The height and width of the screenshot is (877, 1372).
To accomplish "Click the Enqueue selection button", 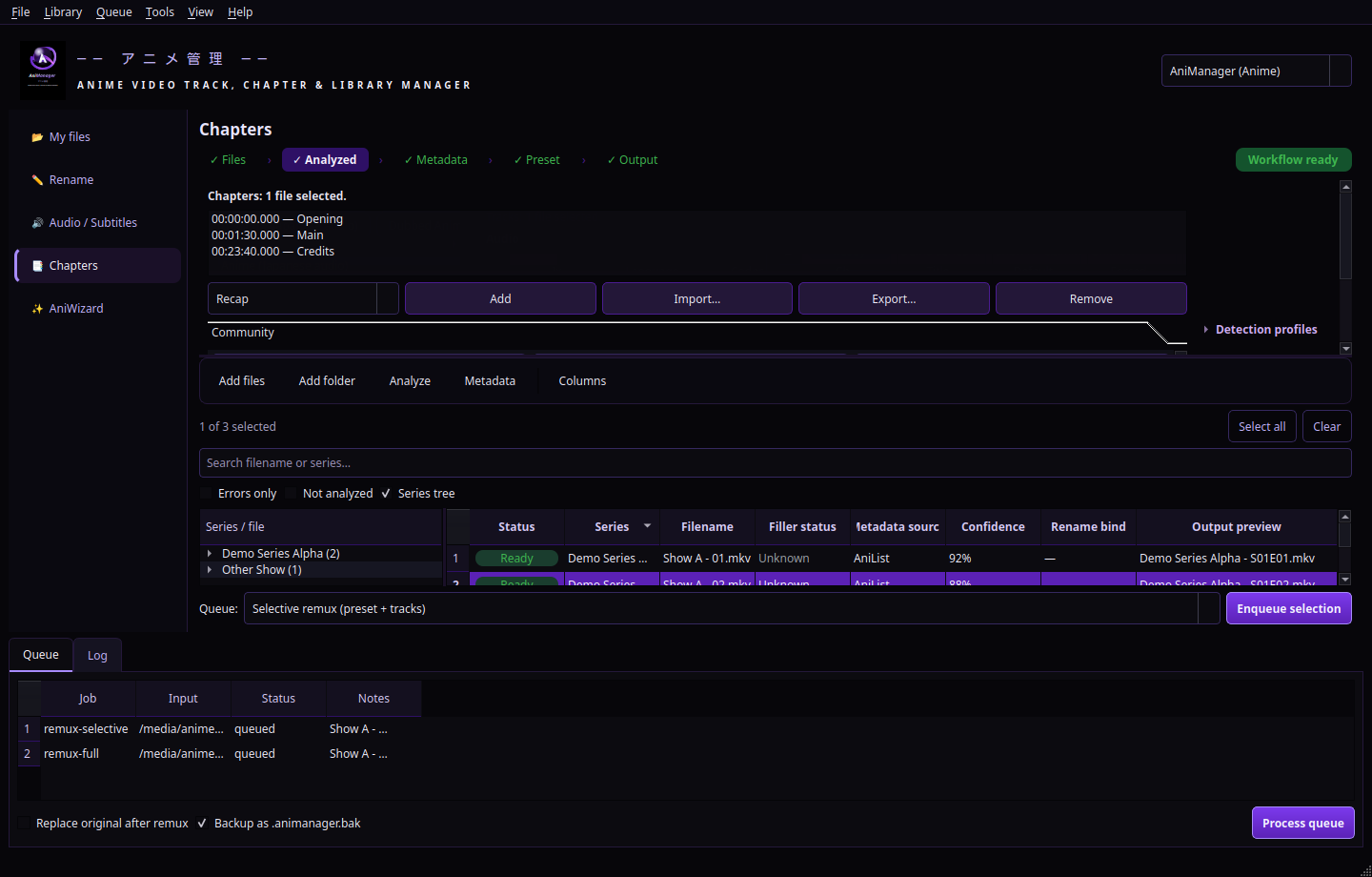I will coord(1289,609).
